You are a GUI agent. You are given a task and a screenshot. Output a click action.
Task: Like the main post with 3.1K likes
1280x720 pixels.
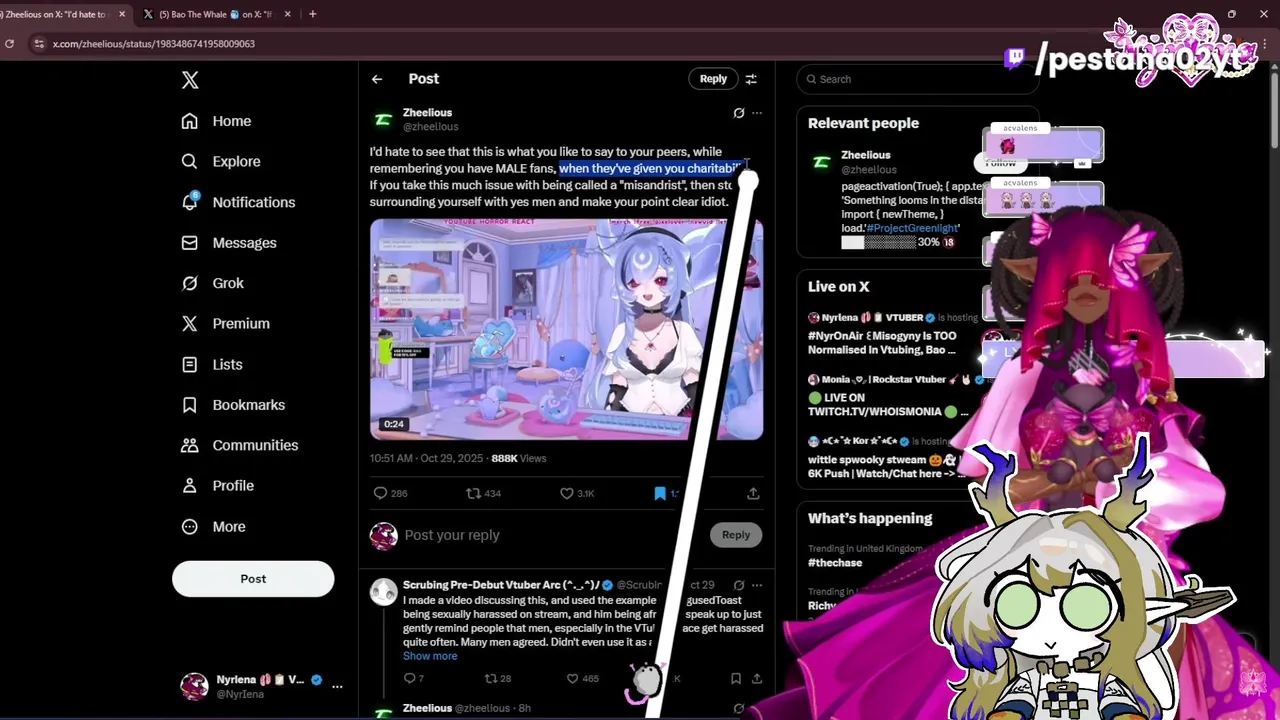(x=567, y=493)
